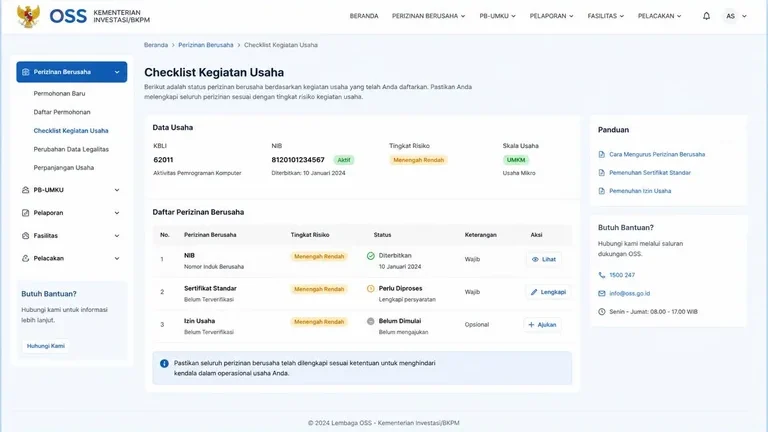
Task: Expand the PB-UMKU sidebar section
Action: tap(72, 190)
